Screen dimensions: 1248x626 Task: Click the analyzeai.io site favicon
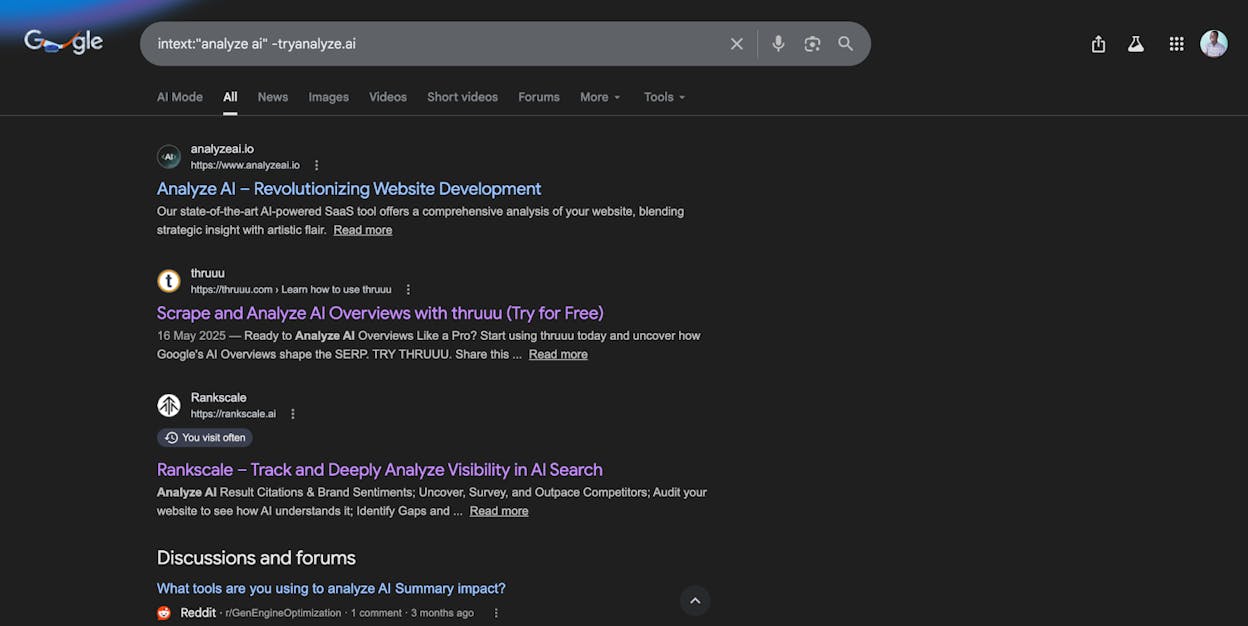(x=169, y=157)
